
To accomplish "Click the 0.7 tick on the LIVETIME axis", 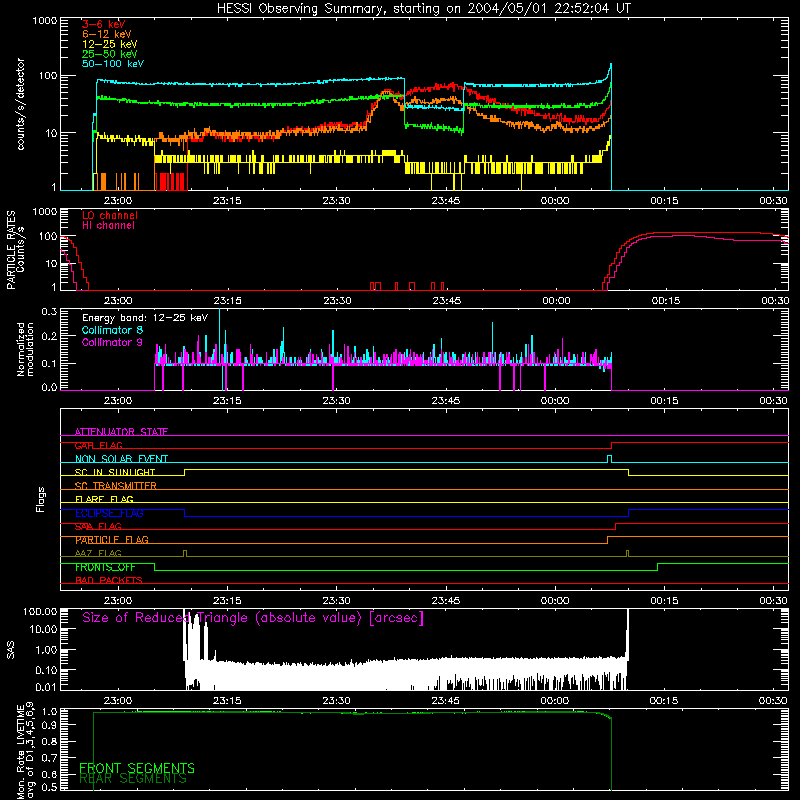I will tap(49, 758).
